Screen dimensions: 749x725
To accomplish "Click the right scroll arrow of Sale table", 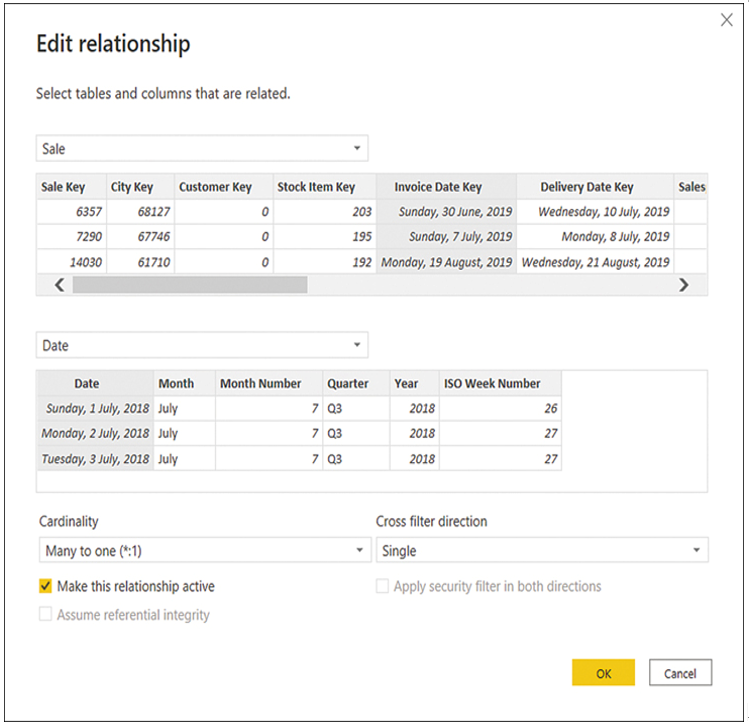I will click(x=684, y=285).
